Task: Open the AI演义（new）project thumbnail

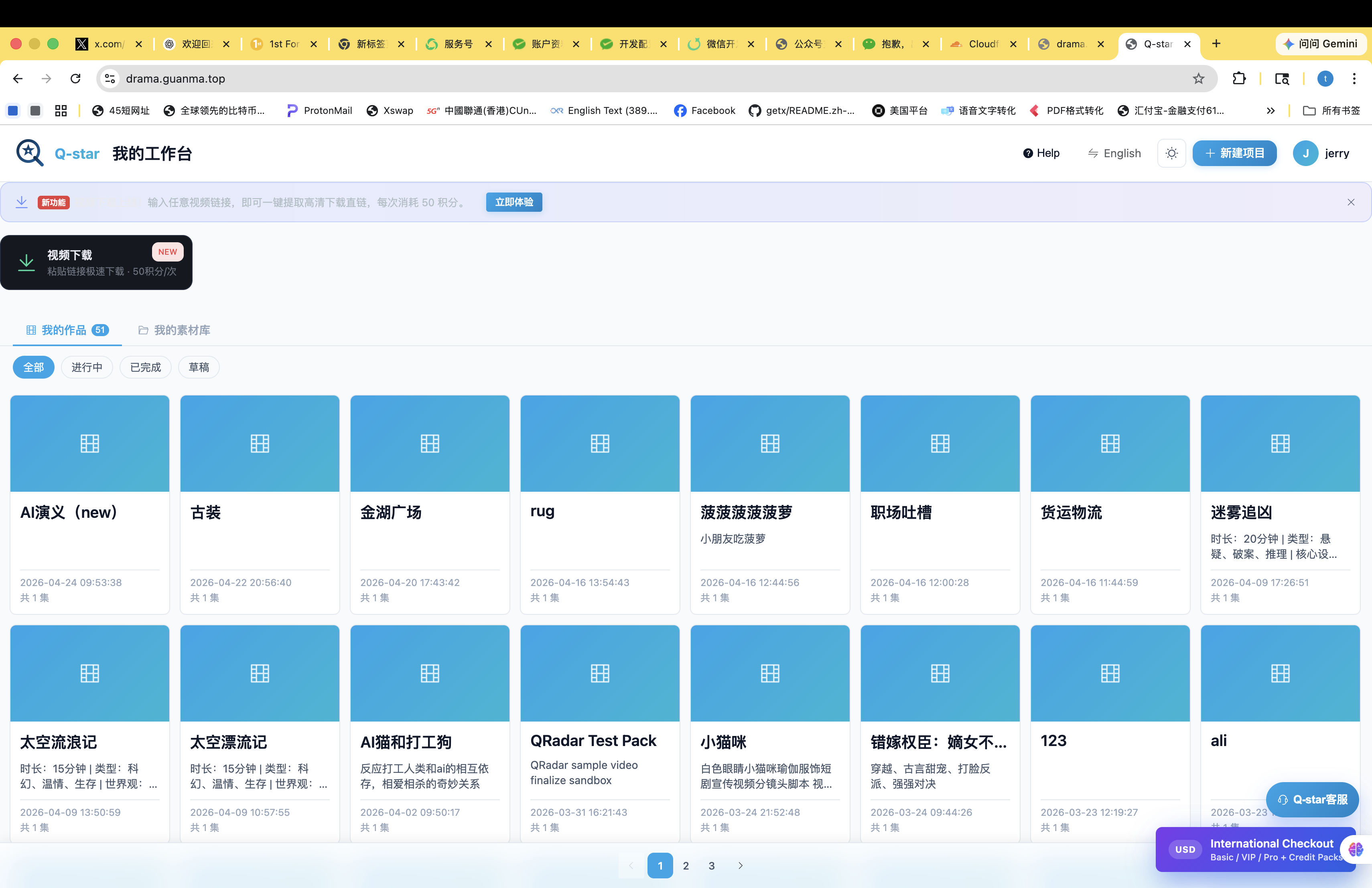Action: click(x=90, y=444)
